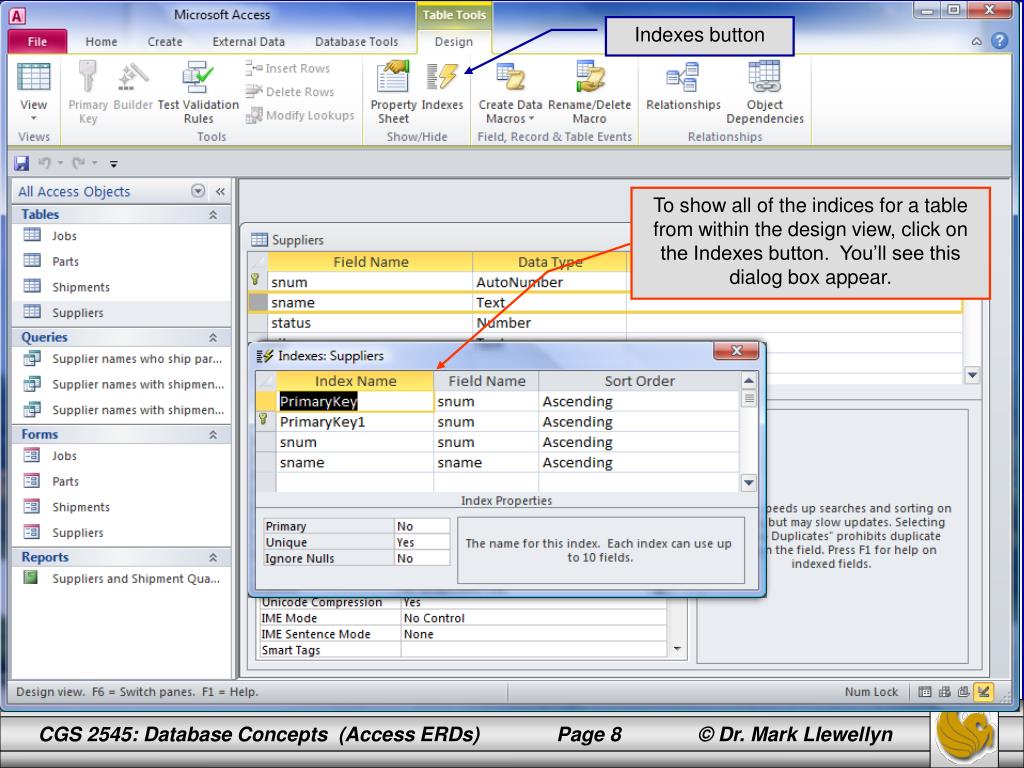Open the Rename/Delete Macro command
The width and height of the screenshot is (1024, 768).
pos(589,92)
